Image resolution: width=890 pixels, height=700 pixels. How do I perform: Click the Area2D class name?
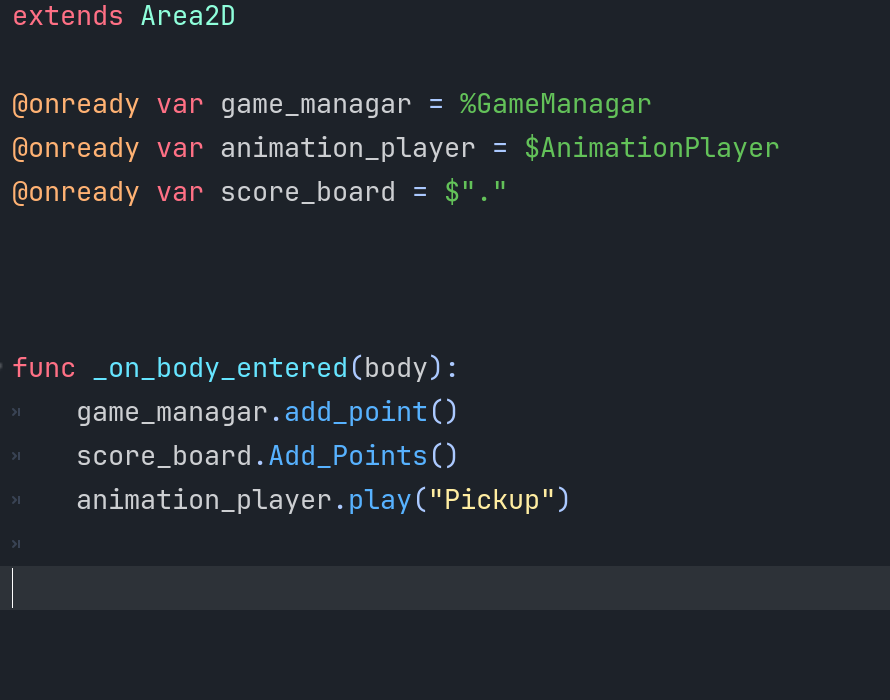pos(188,16)
